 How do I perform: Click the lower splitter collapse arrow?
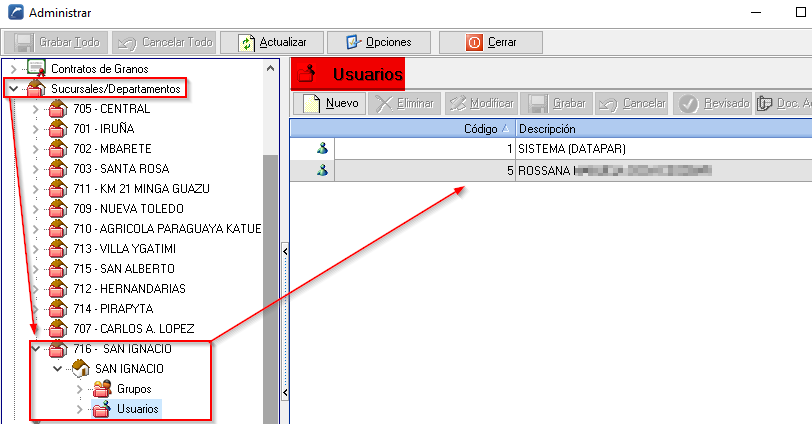285,392
